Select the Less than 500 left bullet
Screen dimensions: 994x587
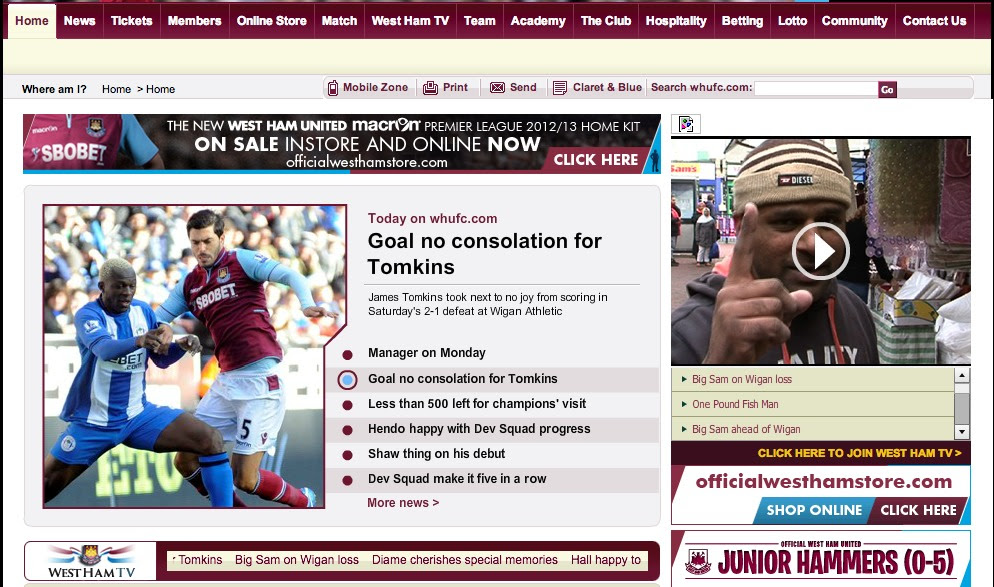[347, 405]
